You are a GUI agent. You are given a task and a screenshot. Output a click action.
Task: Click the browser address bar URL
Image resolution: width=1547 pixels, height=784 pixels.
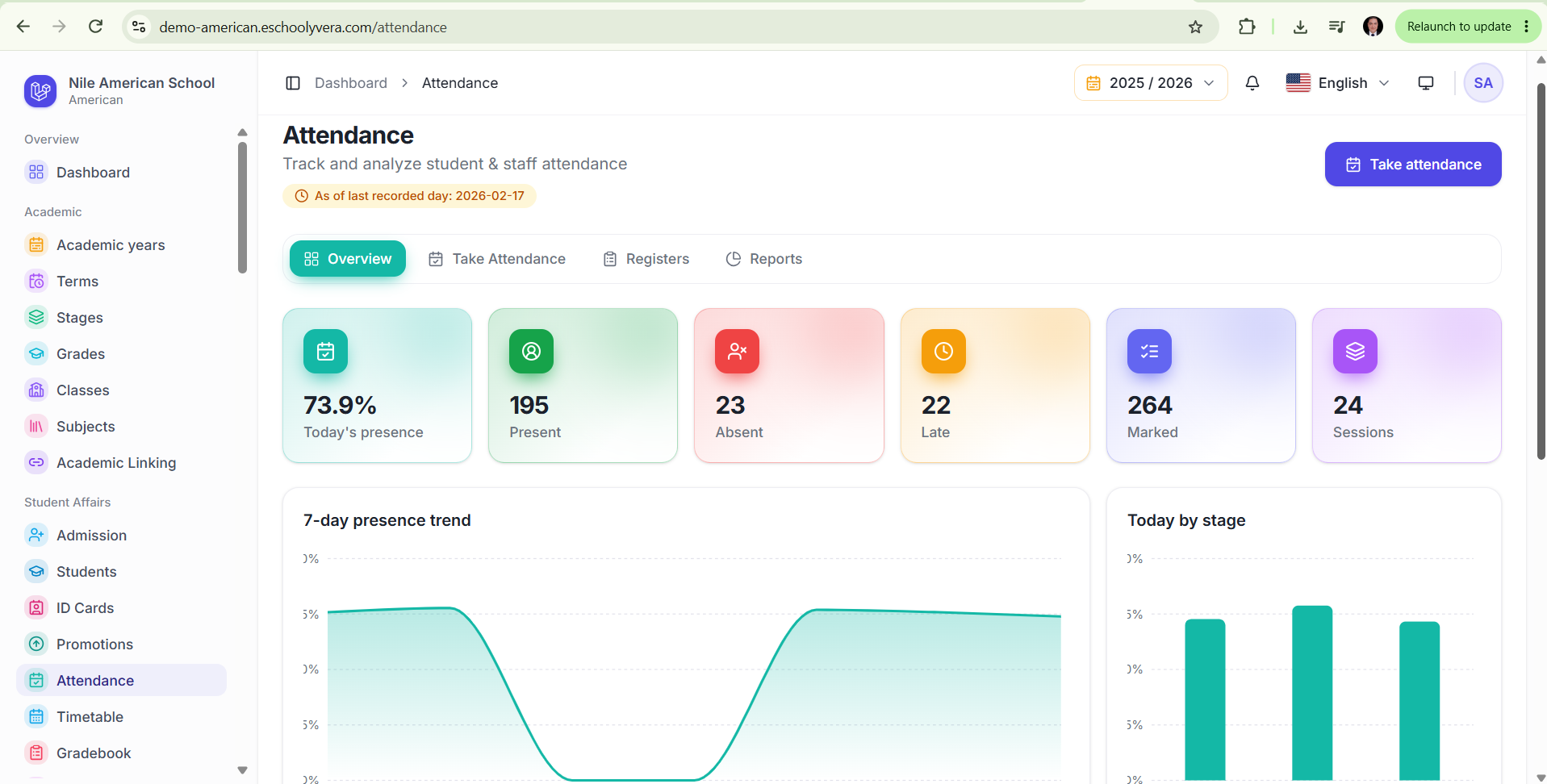303,27
